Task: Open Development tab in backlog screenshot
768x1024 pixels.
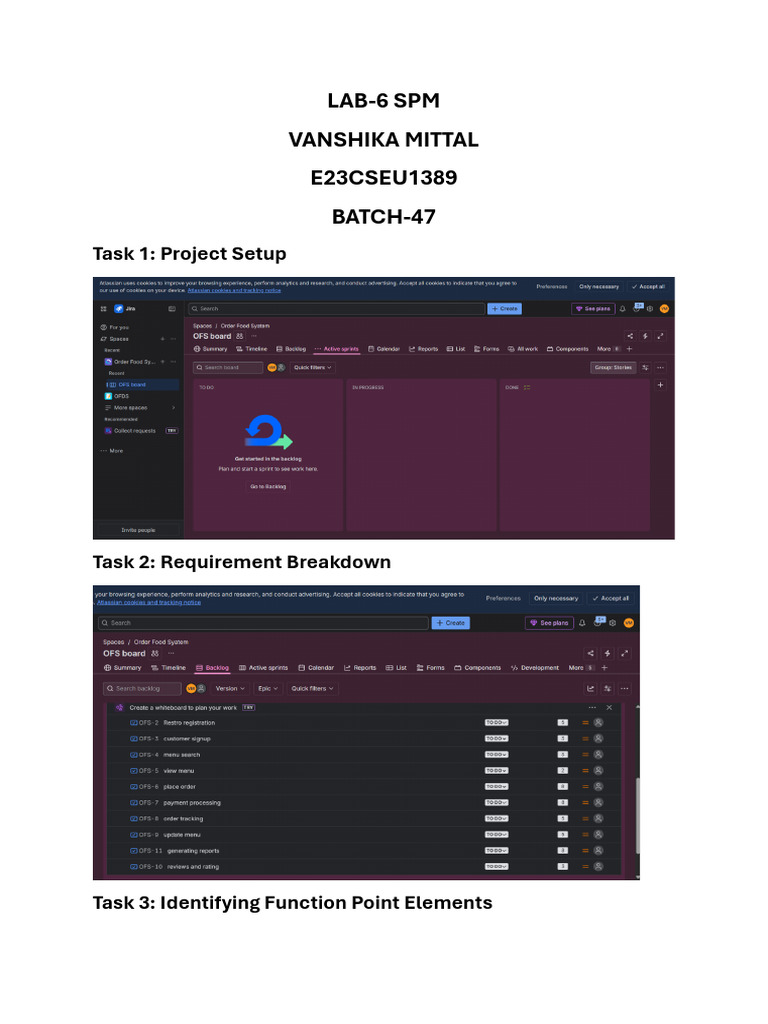Action: (x=535, y=668)
